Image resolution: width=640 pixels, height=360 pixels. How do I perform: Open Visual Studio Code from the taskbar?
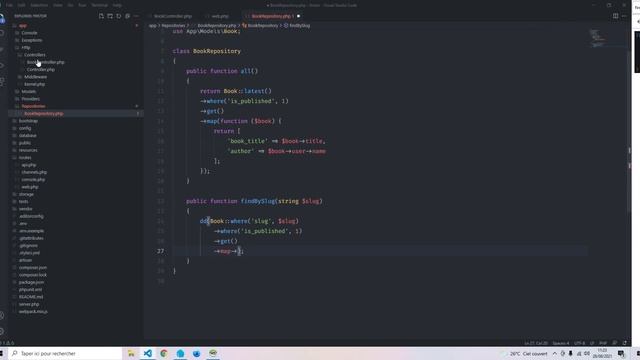click(148, 353)
